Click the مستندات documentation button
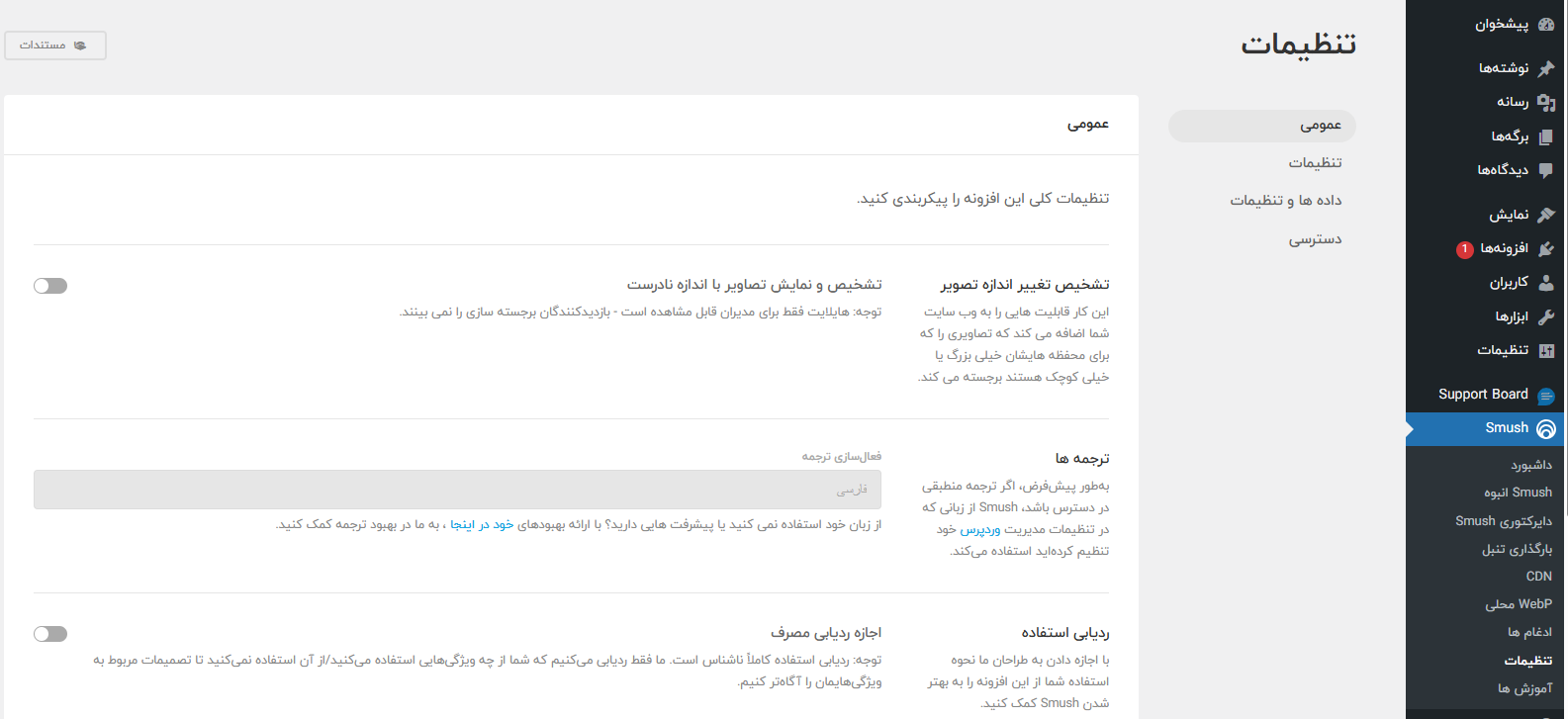1568x719 pixels. pos(55,45)
